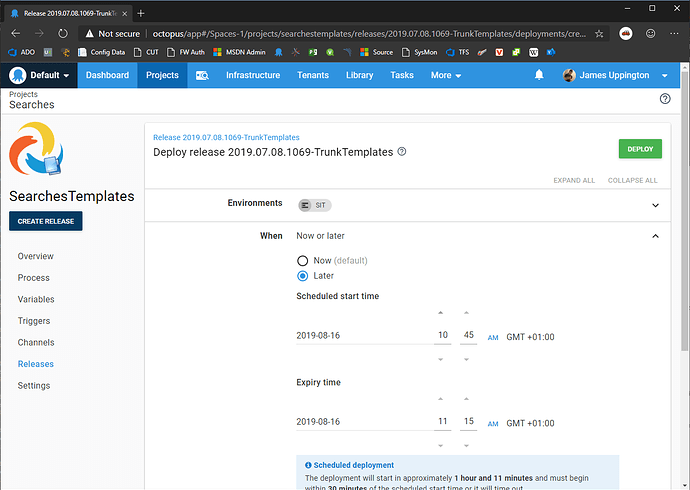The width and height of the screenshot is (690, 490).
Task: Increase scheduled start hour
Action: click(440, 313)
